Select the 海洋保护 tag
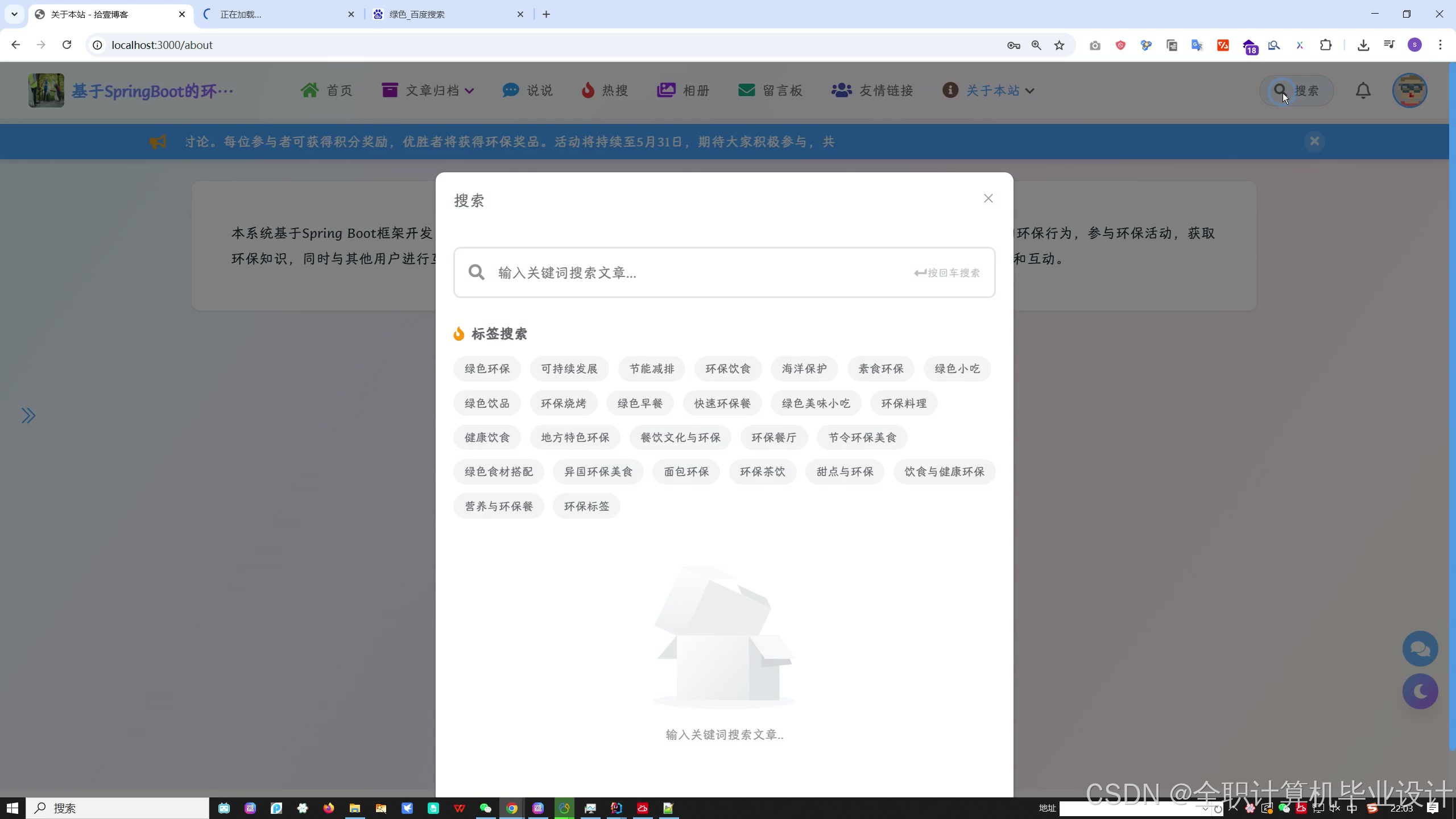This screenshot has height=819, width=1456. coord(804,369)
